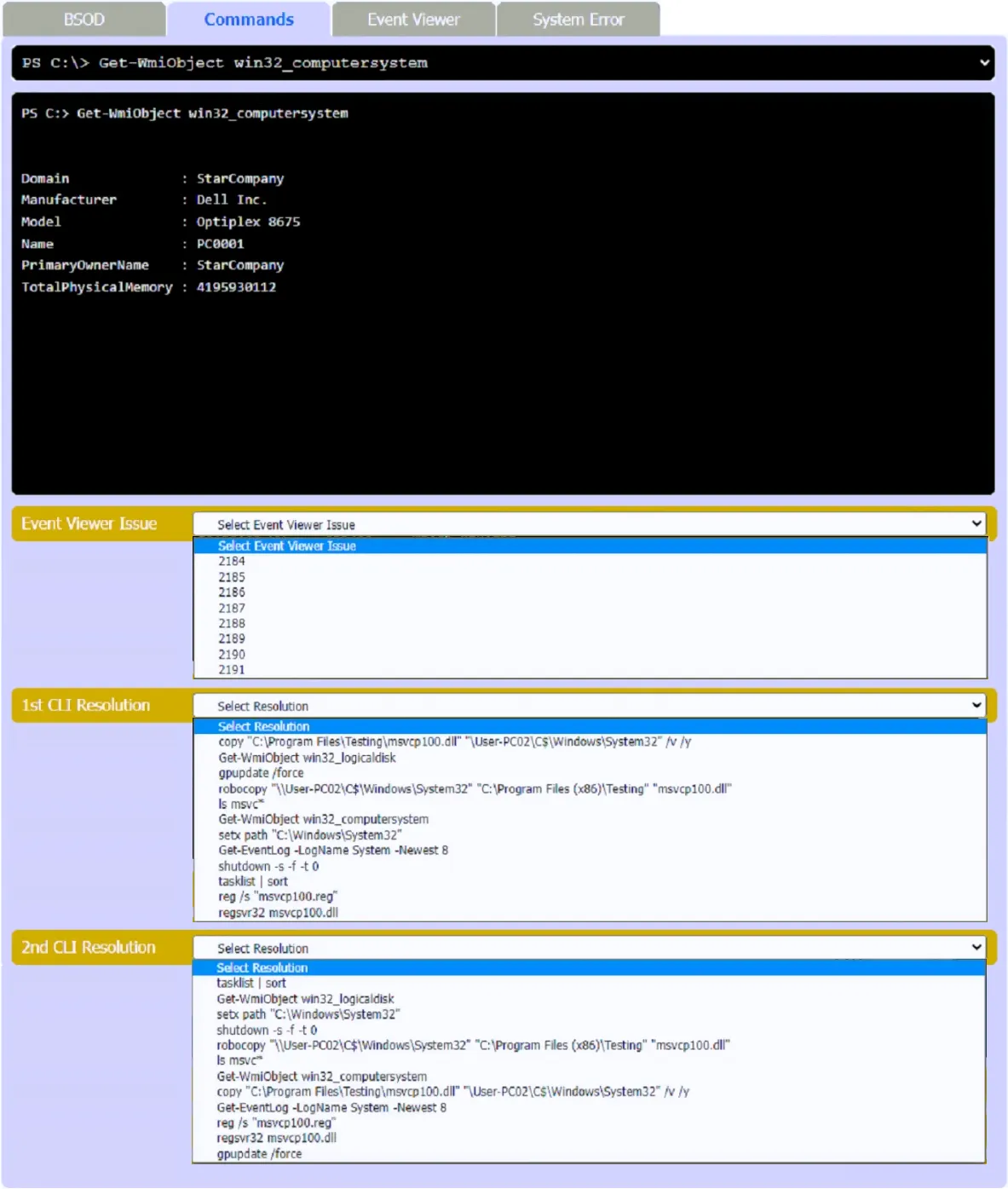
Task: Choose ls msvc* in 1st CLI list
Action: click(x=590, y=805)
